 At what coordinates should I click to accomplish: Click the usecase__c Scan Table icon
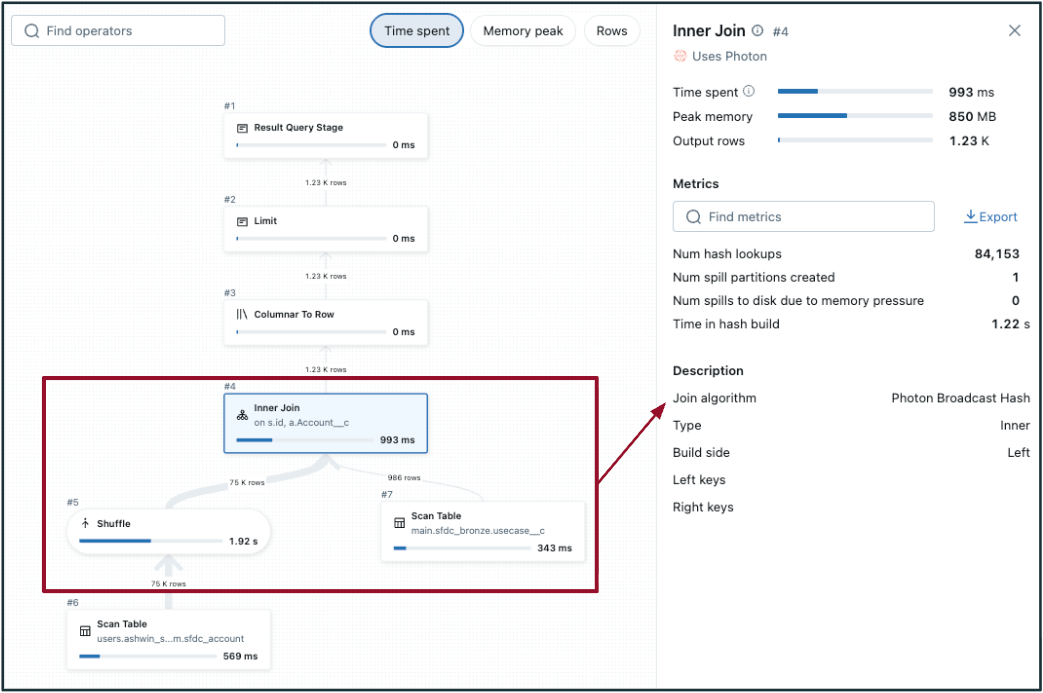tap(399, 523)
